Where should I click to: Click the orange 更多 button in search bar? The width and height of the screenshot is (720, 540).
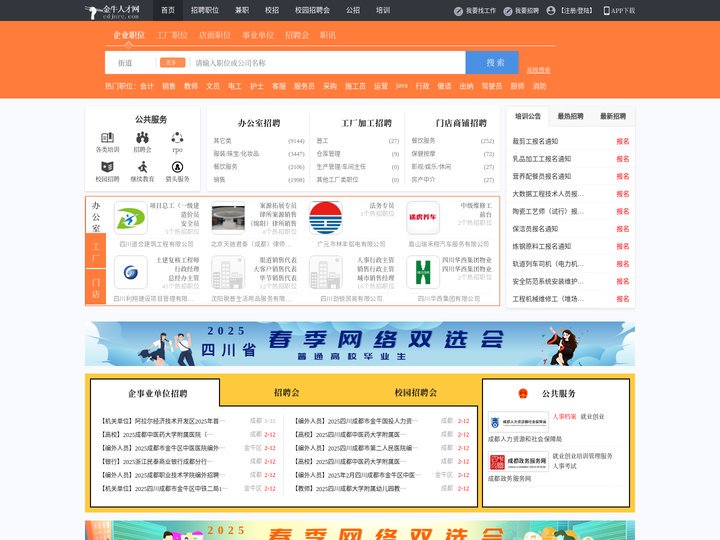coord(172,62)
